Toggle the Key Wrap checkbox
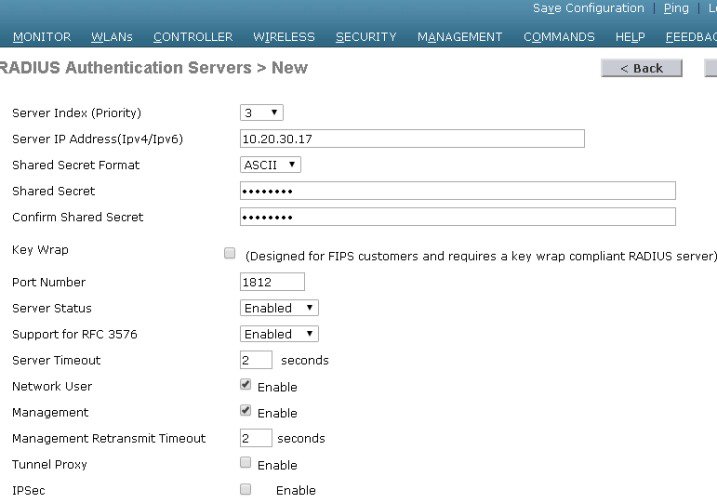The width and height of the screenshot is (717, 503). (x=230, y=254)
